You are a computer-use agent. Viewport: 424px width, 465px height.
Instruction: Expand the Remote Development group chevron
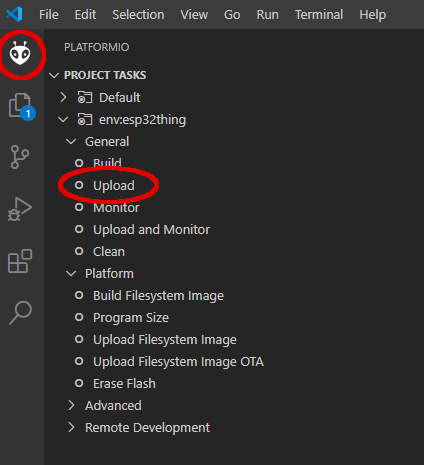[x=71, y=427]
